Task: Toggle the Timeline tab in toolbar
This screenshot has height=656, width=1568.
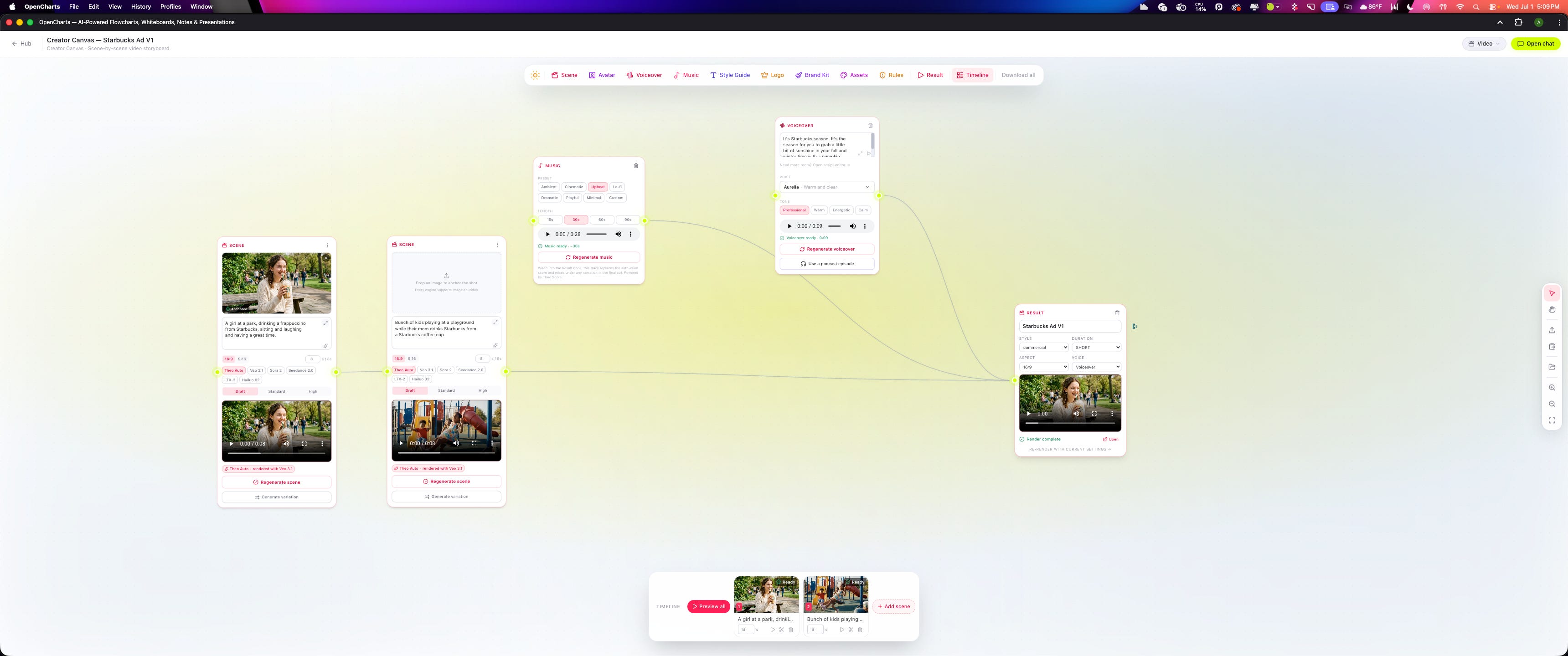Action: pos(973,76)
